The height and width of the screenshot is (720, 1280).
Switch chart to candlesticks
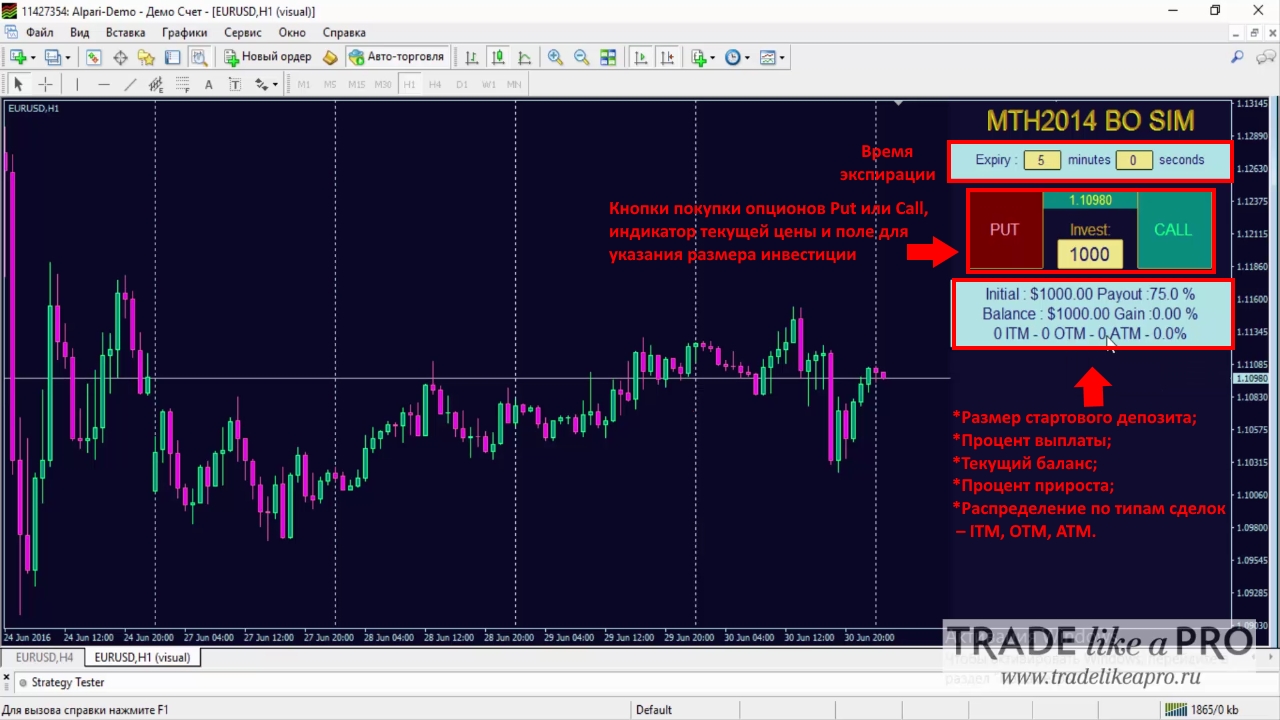coord(498,58)
